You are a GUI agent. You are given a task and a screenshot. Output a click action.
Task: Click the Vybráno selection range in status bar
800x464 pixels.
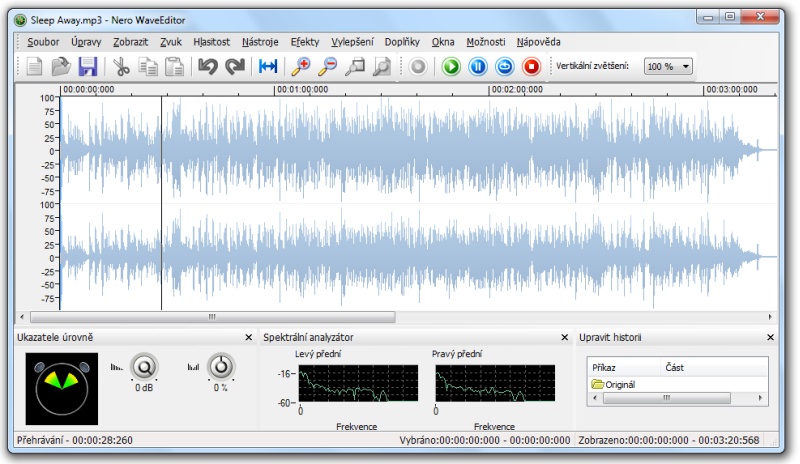[x=485, y=441]
